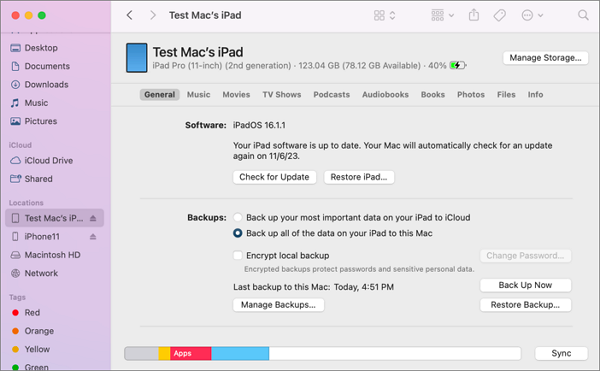Eject iPhone11 device
Viewport: 600px width, 371px height.
point(93,237)
